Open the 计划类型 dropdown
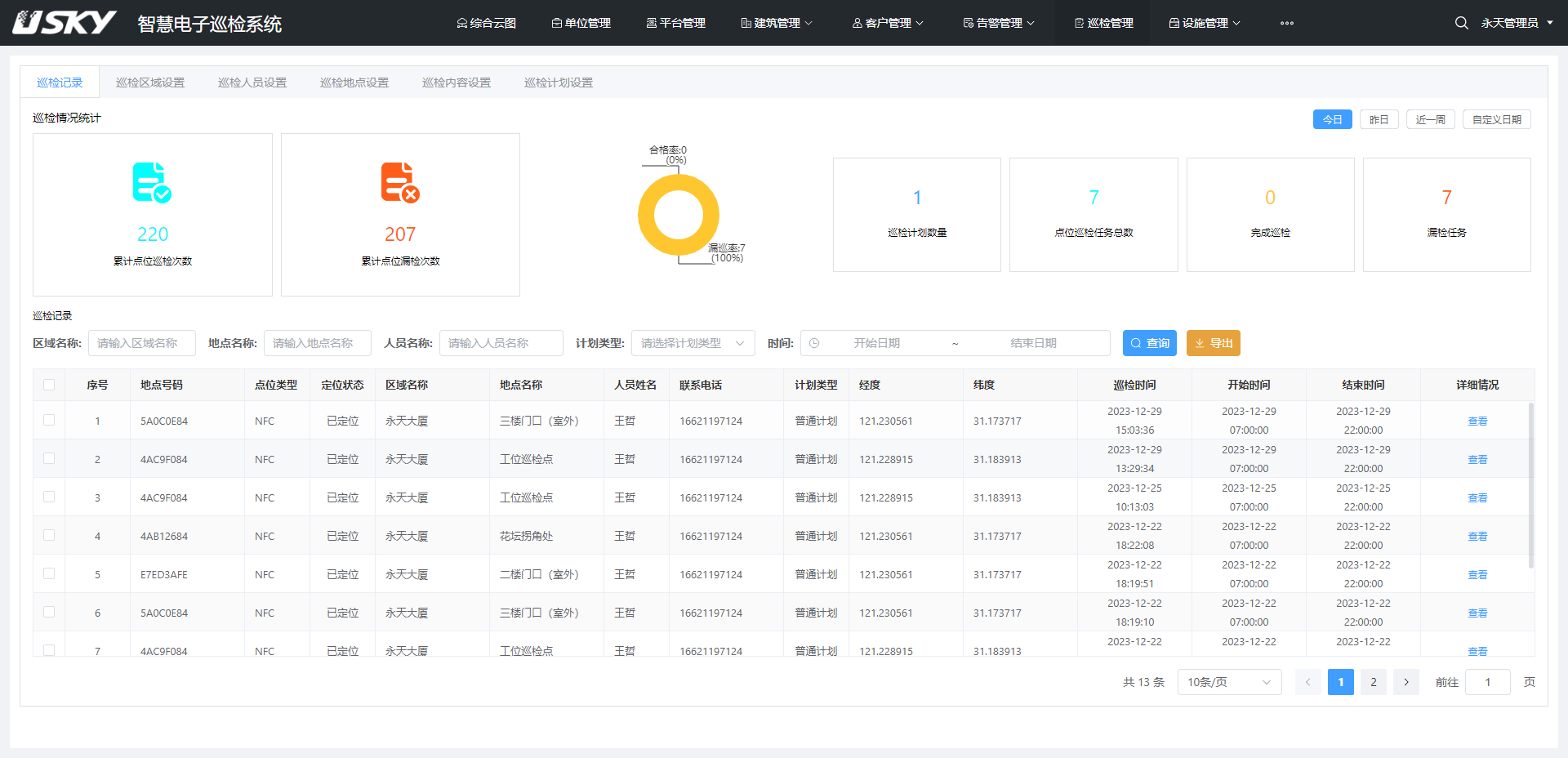Image resolution: width=1568 pixels, height=758 pixels. click(x=692, y=343)
